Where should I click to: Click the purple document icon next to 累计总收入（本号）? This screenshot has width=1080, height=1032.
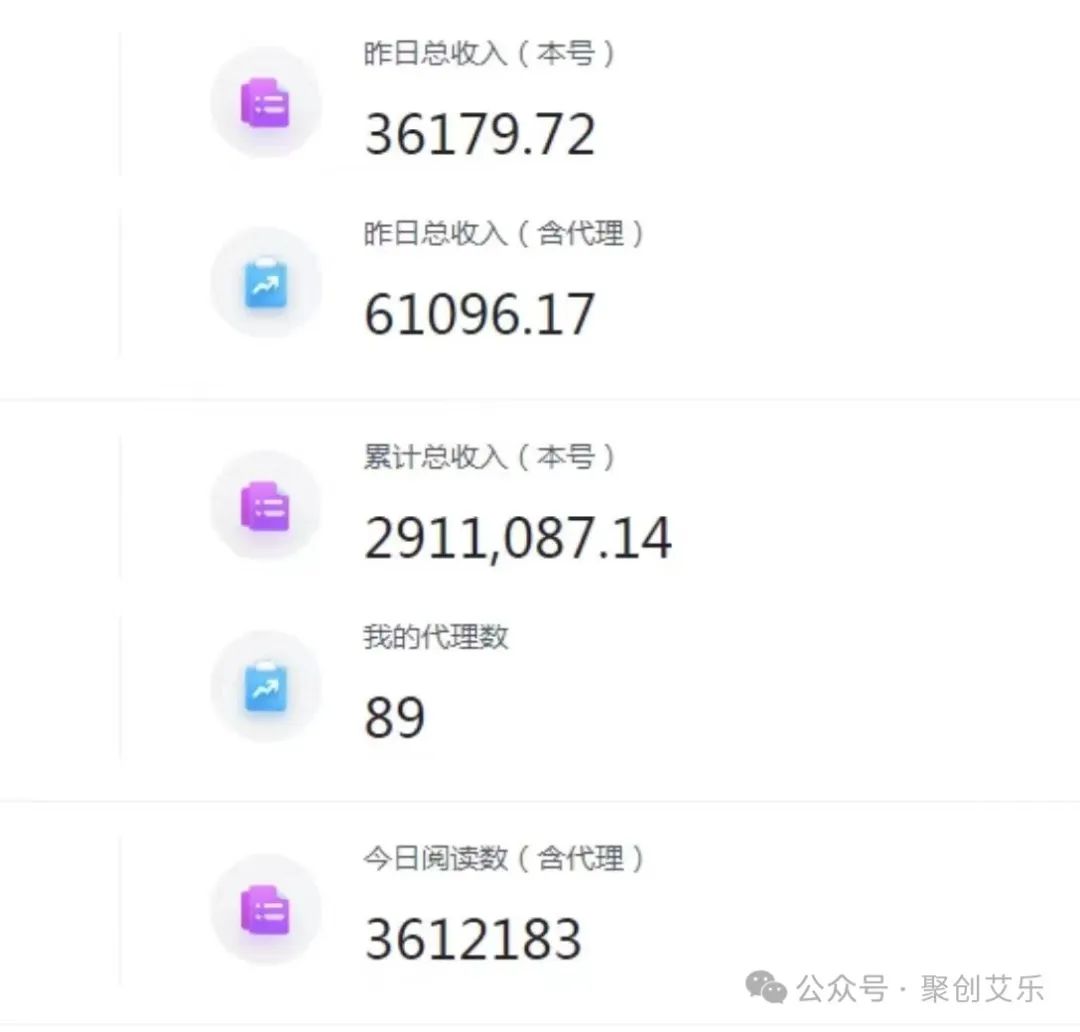(265, 506)
